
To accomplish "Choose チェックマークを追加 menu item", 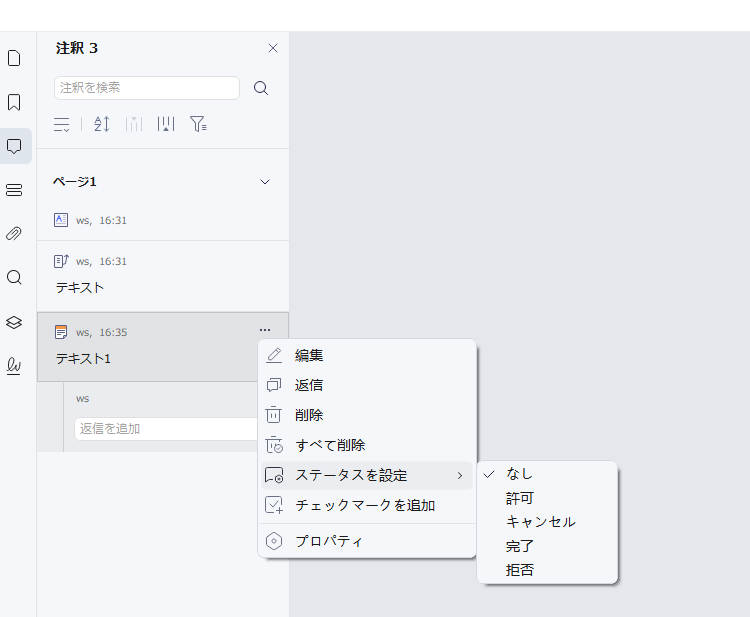I will click(367, 506).
